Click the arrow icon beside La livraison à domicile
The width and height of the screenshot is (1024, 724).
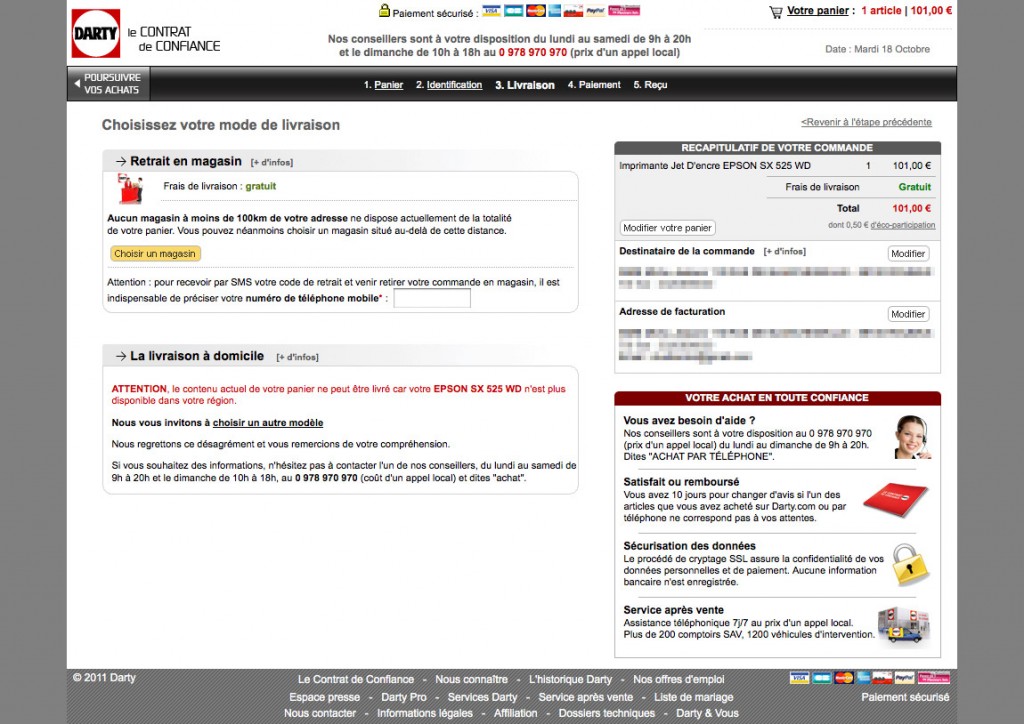121,356
